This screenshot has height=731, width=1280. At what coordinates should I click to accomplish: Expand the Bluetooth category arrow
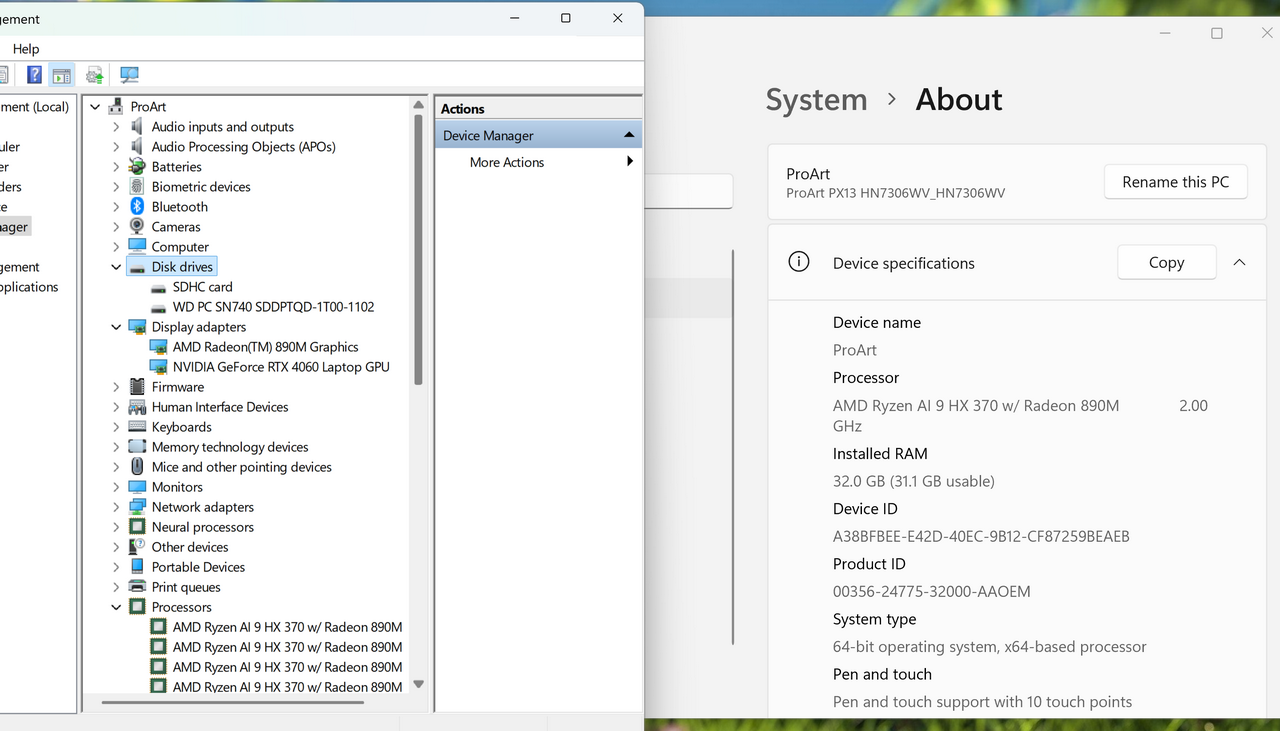(116, 207)
